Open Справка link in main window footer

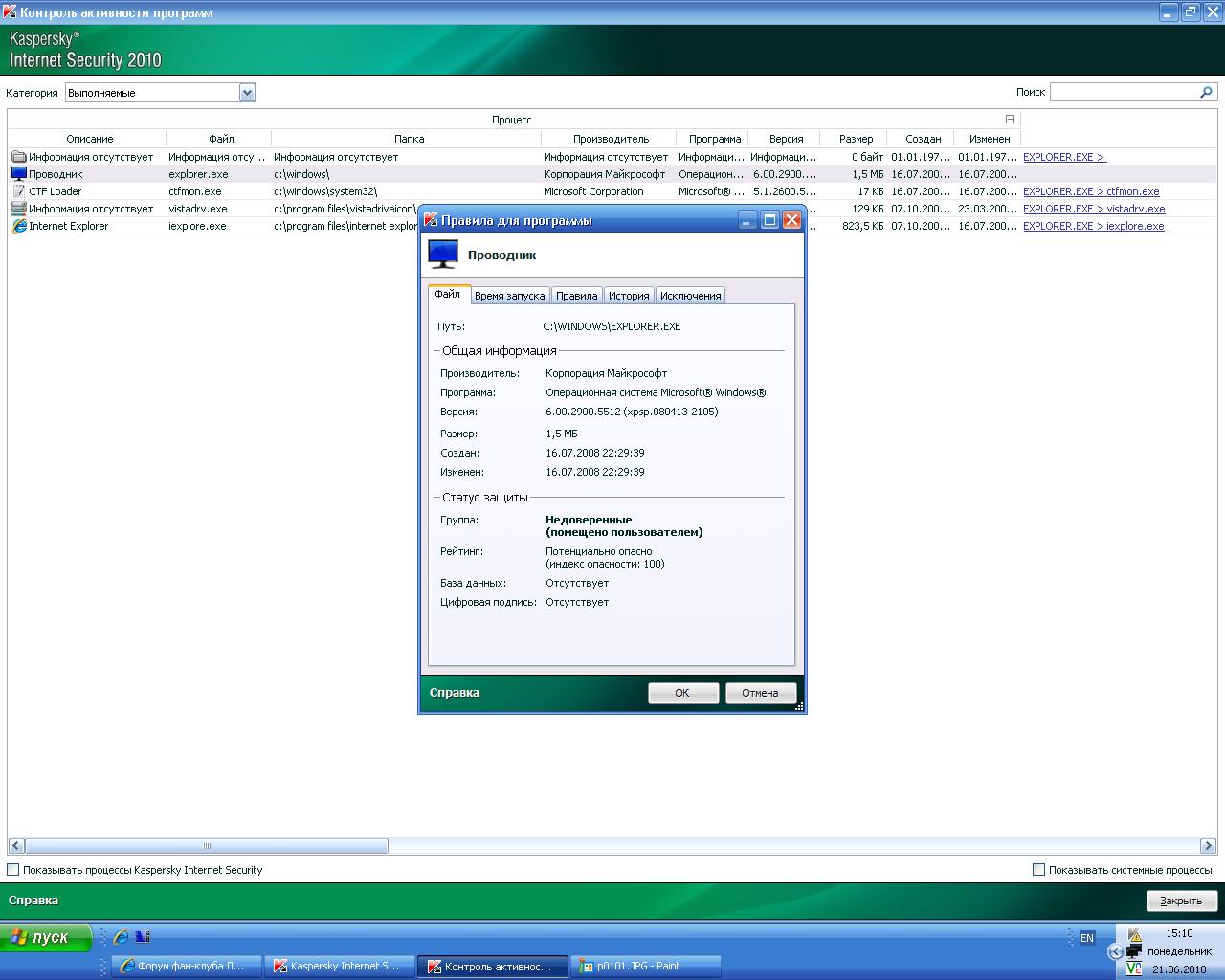pyautogui.click(x=33, y=901)
